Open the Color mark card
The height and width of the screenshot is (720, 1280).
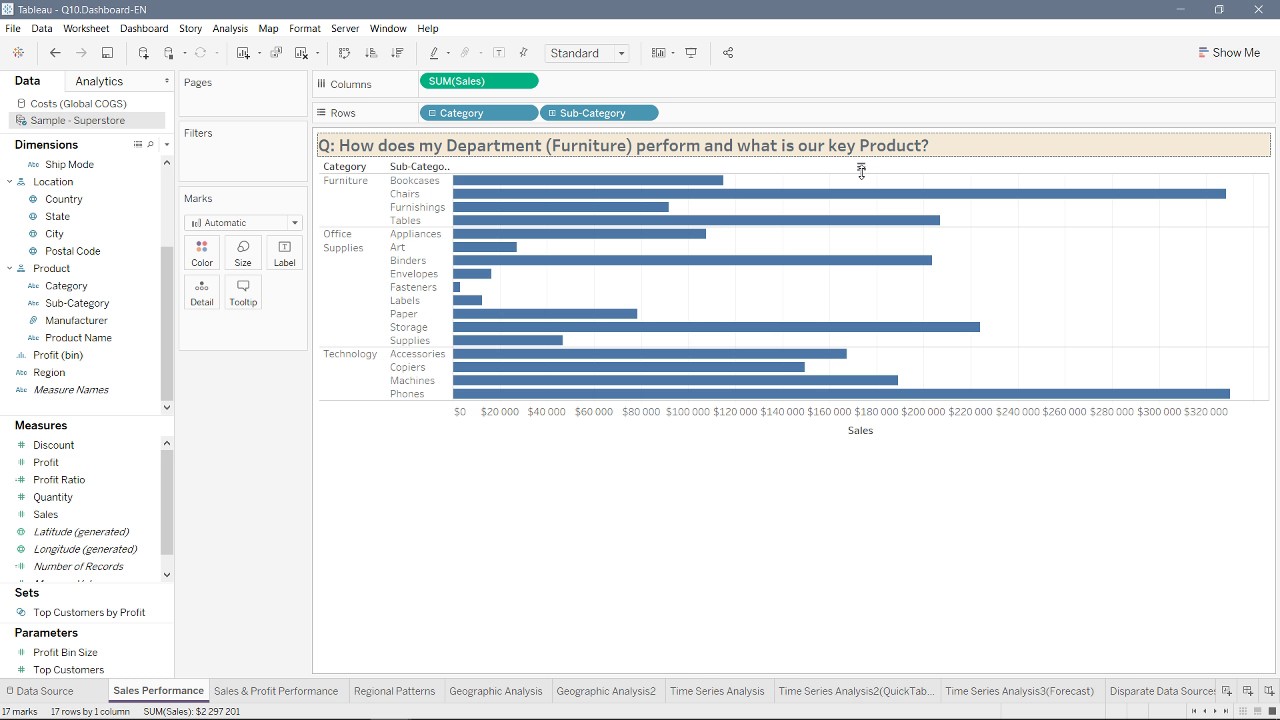(x=202, y=254)
